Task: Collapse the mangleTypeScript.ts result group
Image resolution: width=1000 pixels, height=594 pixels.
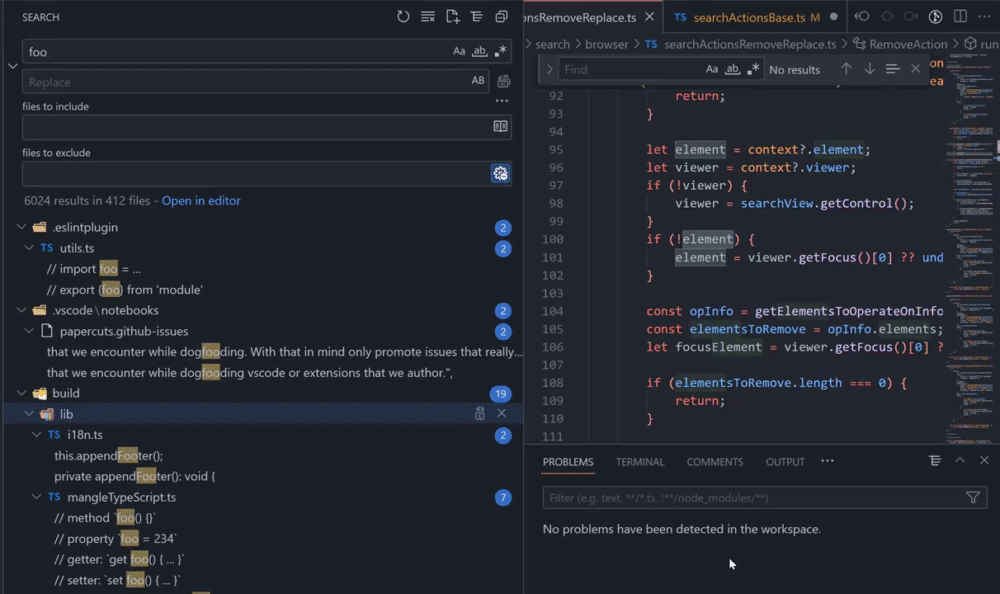Action: [x=37, y=497]
